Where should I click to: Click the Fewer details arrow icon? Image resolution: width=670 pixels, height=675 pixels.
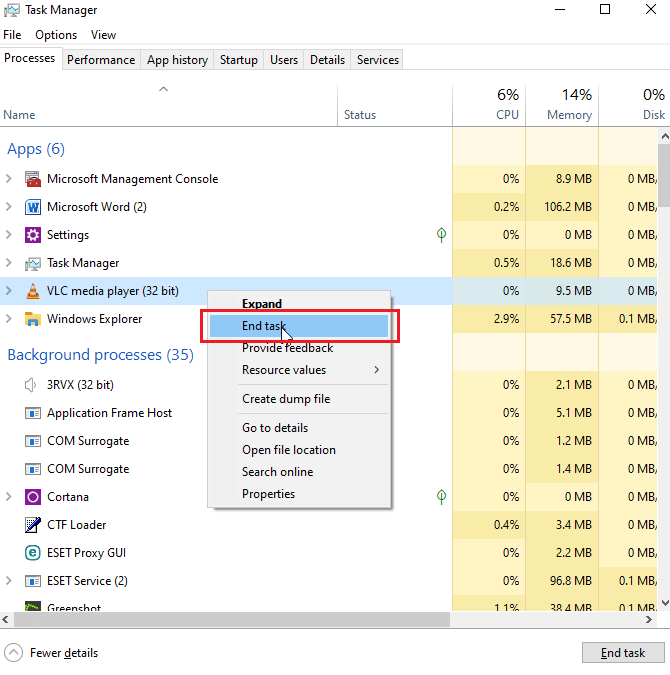13,653
